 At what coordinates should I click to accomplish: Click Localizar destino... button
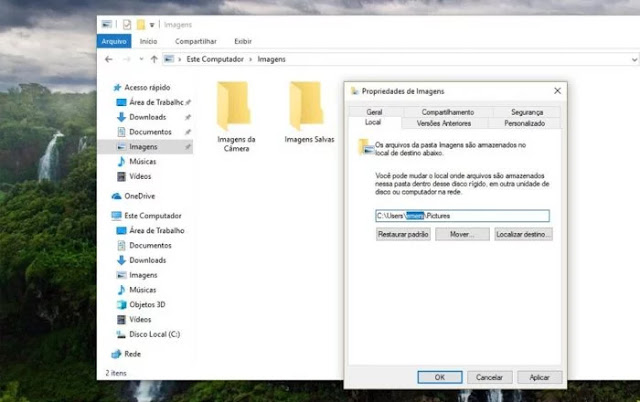pyautogui.click(x=524, y=234)
